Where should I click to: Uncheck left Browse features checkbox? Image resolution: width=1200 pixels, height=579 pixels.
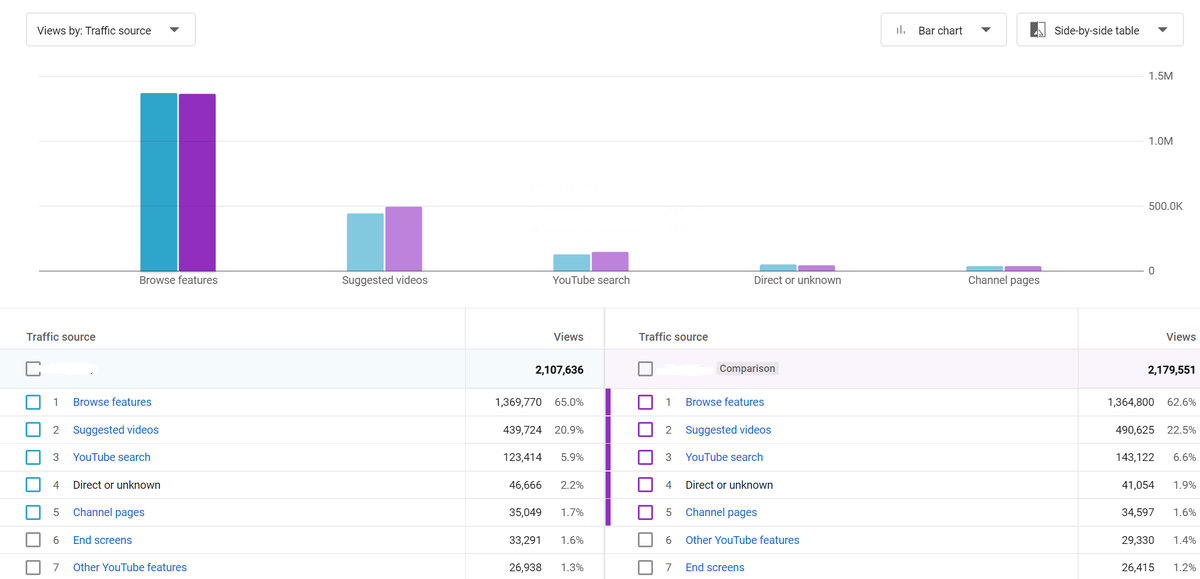33,402
